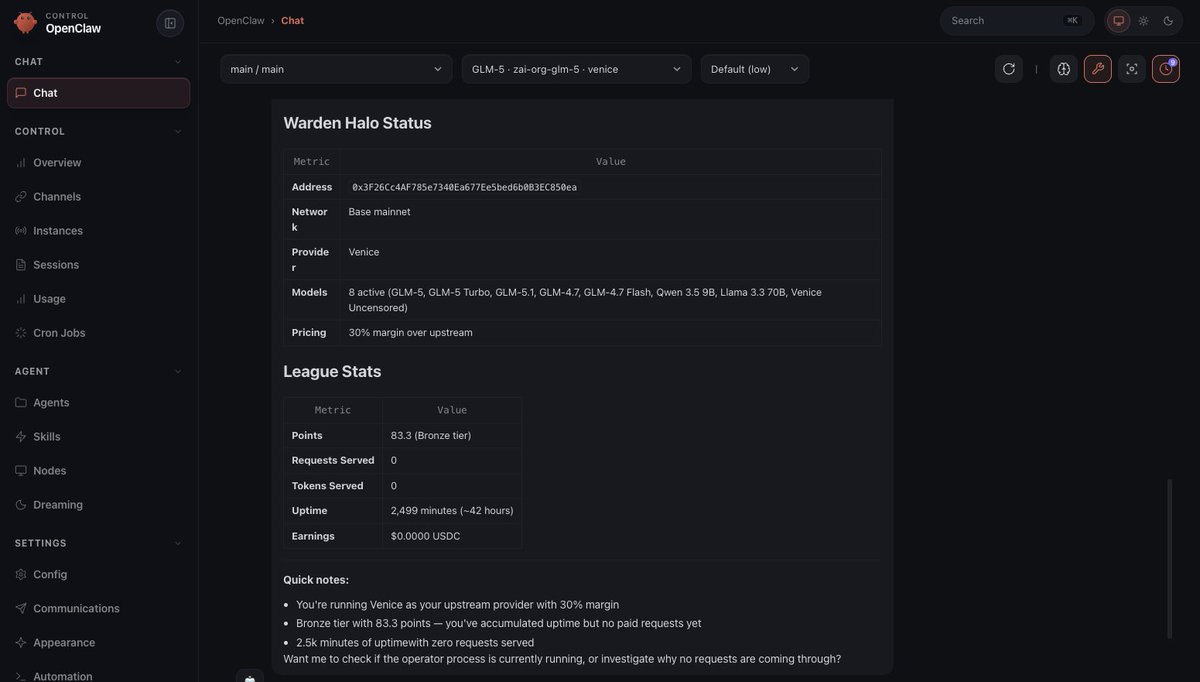Click the Appearance sparkle icon
The height and width of the screenshot is (682, 1200).
21,643
